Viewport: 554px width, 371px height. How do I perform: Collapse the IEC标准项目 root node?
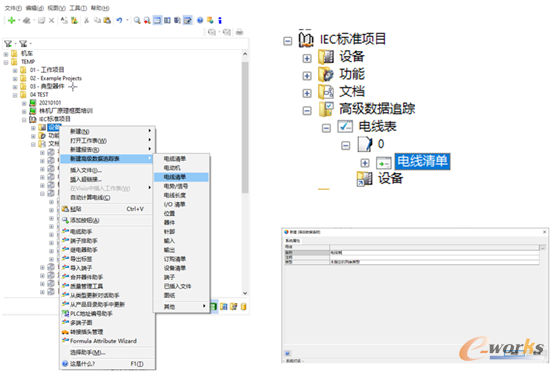click(288, 41)
